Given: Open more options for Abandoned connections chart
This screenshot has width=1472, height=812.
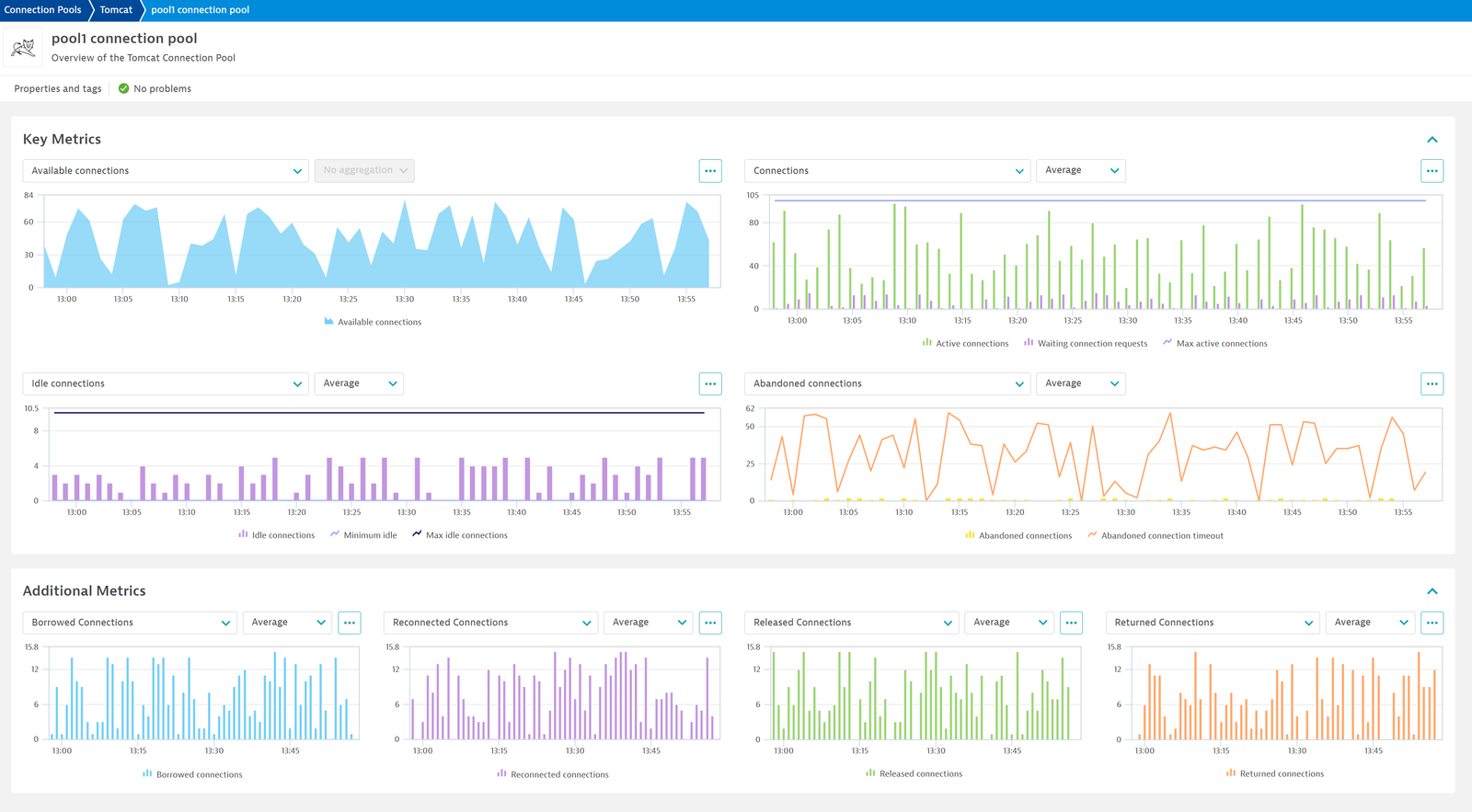Looking at the screenshot, I should coord(1432,383).
